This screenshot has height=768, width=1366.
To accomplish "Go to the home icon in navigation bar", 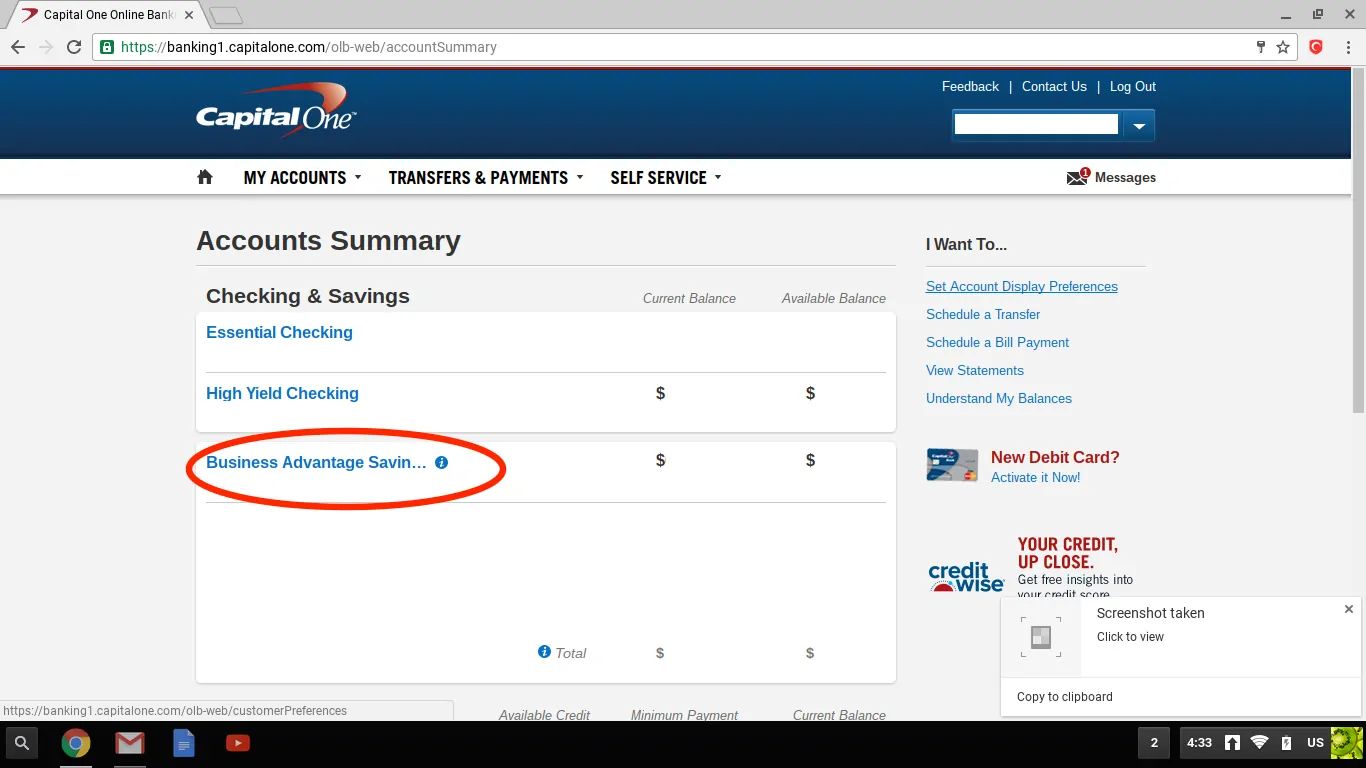I will pyautogui.click(x=205, y=177).
